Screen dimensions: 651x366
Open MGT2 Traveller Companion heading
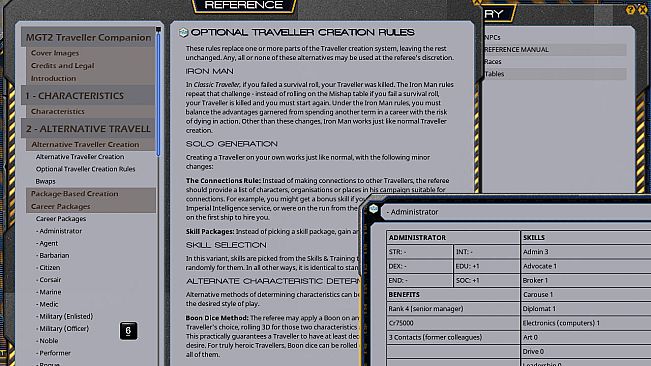point(88,37)
